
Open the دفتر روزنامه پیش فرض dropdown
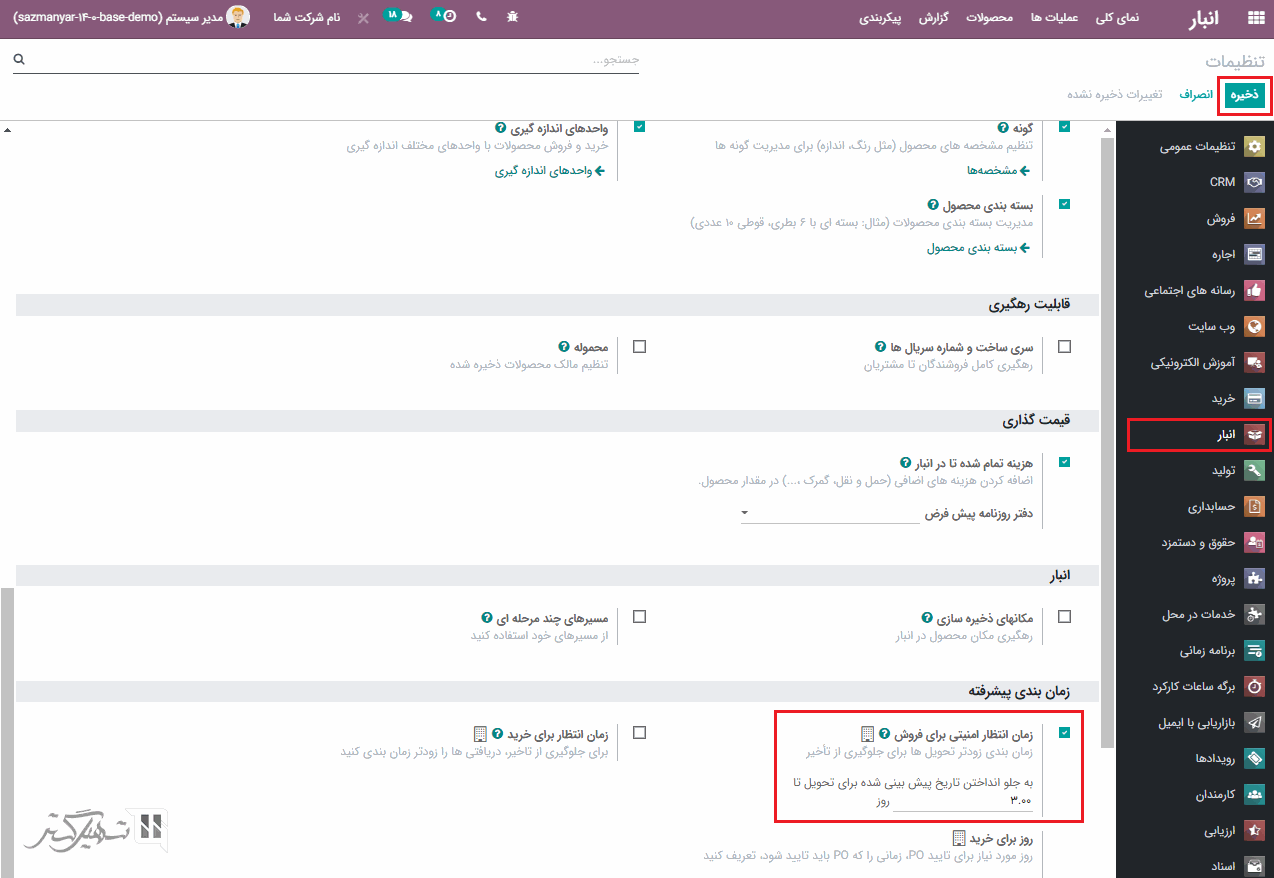(x=829, y=513)
